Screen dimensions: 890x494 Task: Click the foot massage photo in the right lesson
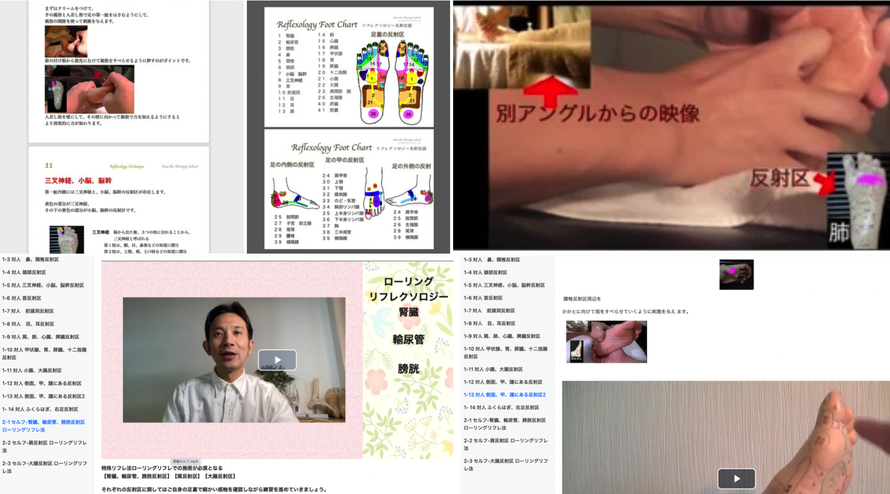606,342
